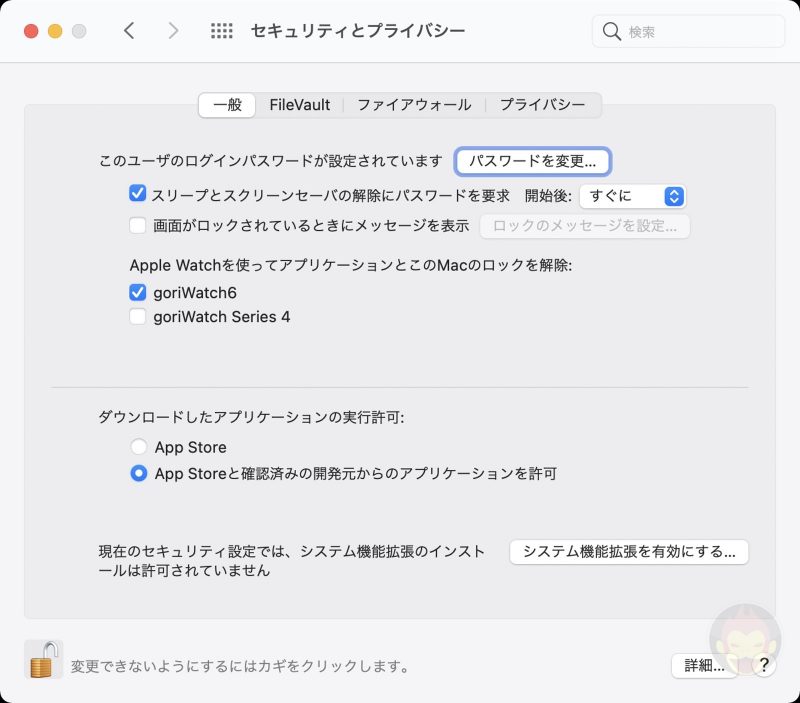
Task: Open the Show All preferences grid icon
Action: [x=220, y=31]
